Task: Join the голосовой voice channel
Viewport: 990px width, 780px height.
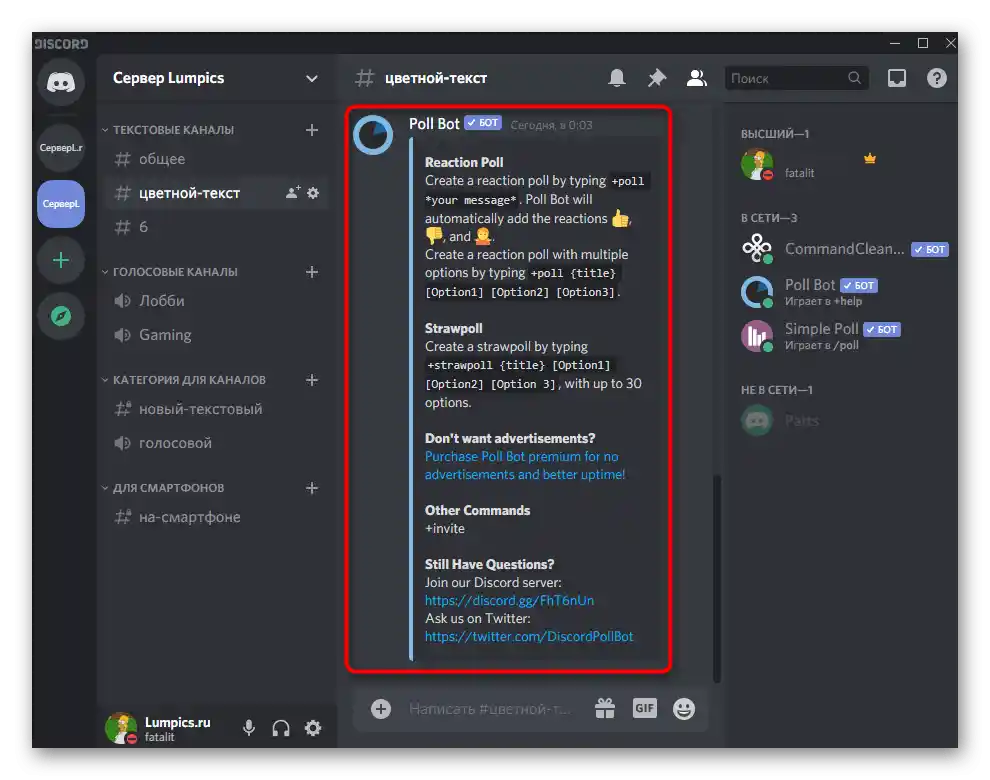Action: (x=215, y=443)
